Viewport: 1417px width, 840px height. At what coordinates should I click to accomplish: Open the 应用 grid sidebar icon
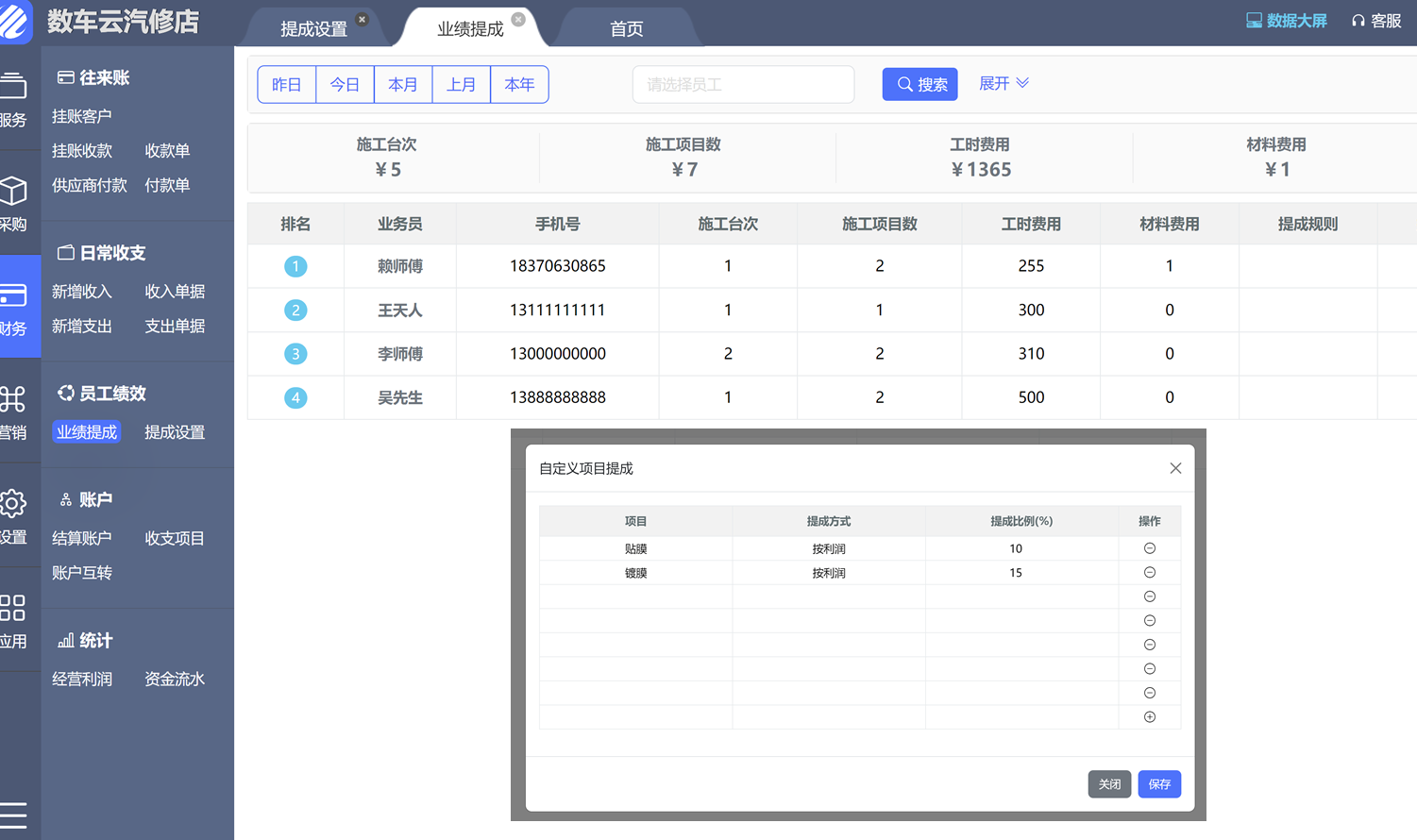pyautogui.click(x=13, y=608)
